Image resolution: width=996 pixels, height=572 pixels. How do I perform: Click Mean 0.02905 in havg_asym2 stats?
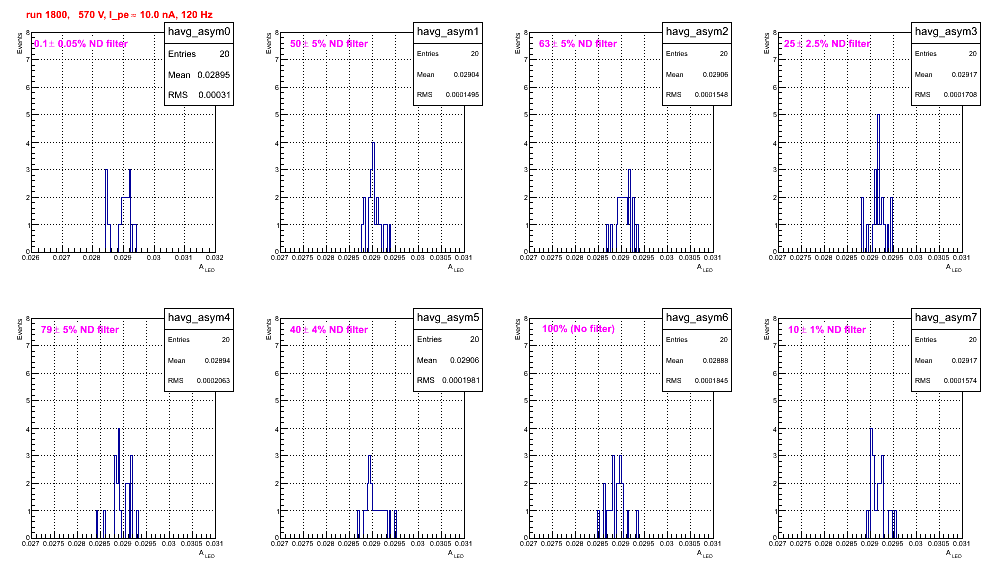click(697, 74)
